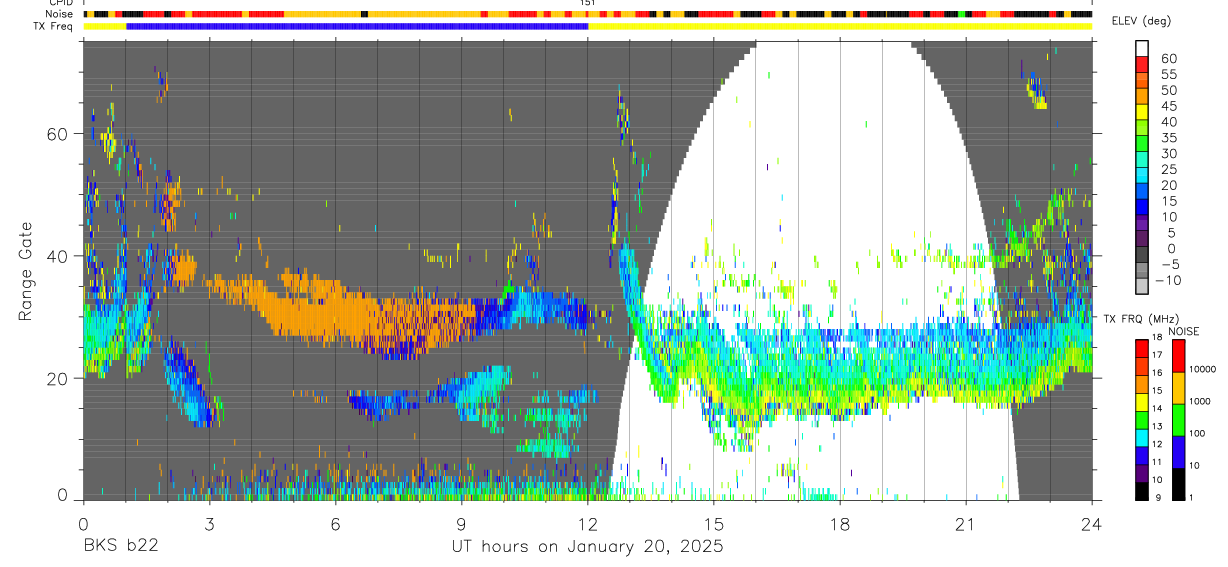Image resolution: width=1228 pixels, height=567 pixels.
Task: Pick the white top segment of ELEV colorbar
Action: pyautogui.click(x=1142, y=49)
